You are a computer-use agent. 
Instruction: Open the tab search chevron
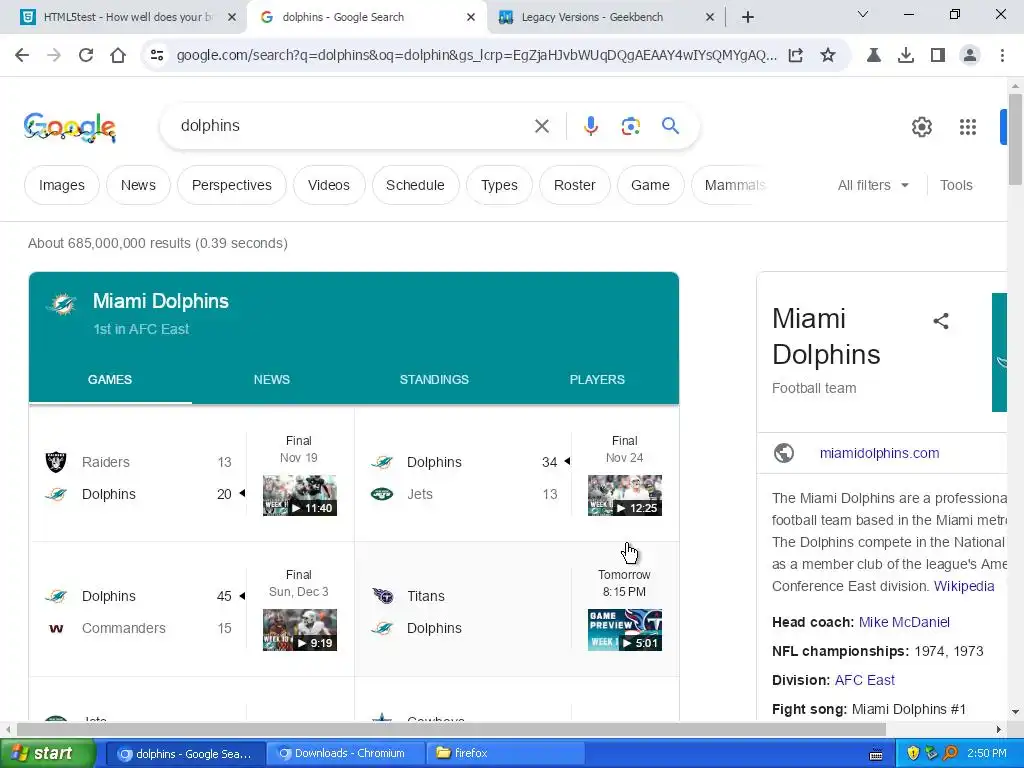(x=862, y=14)
